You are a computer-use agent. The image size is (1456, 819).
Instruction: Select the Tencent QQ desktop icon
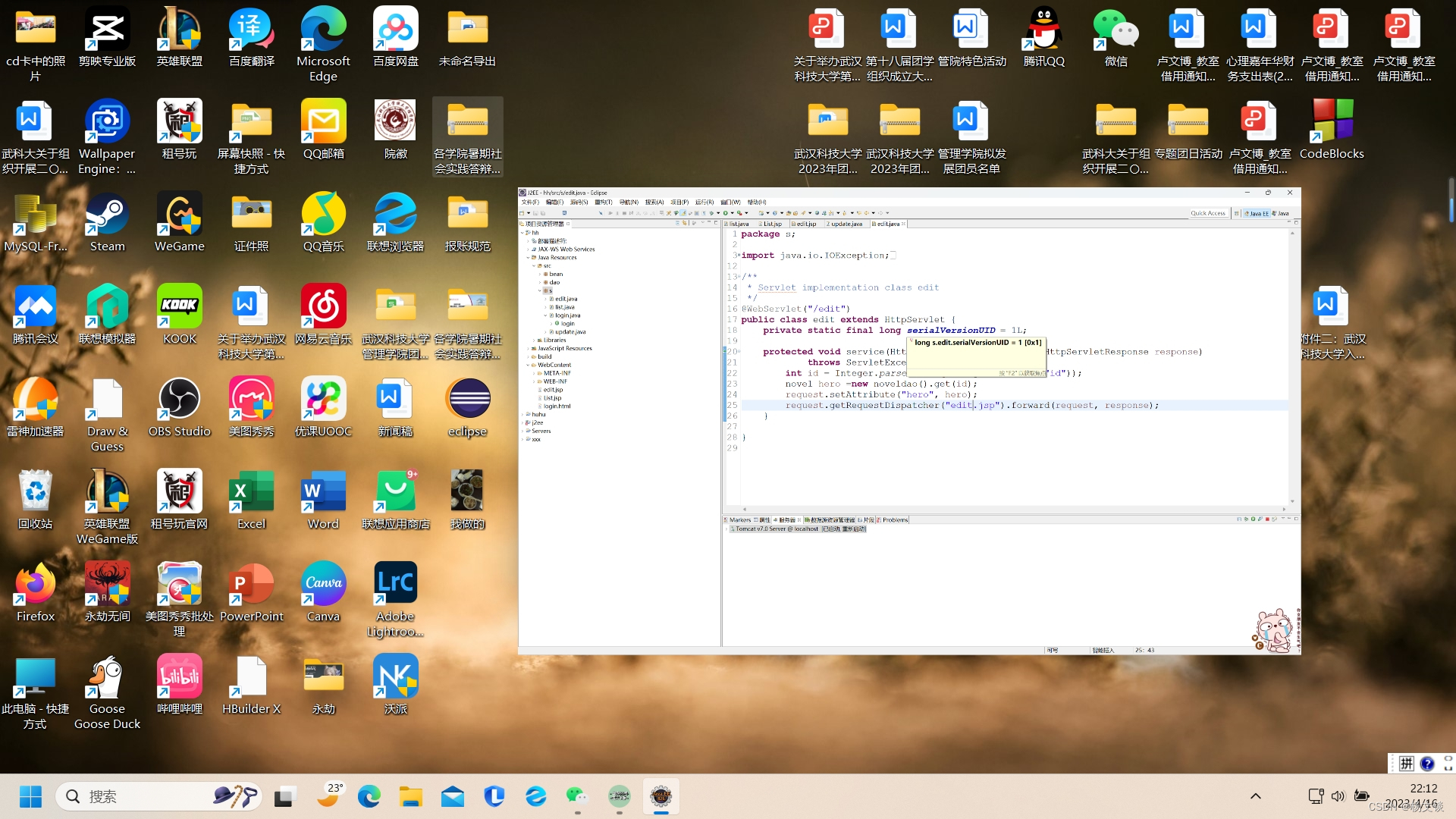coord(1044,37)
